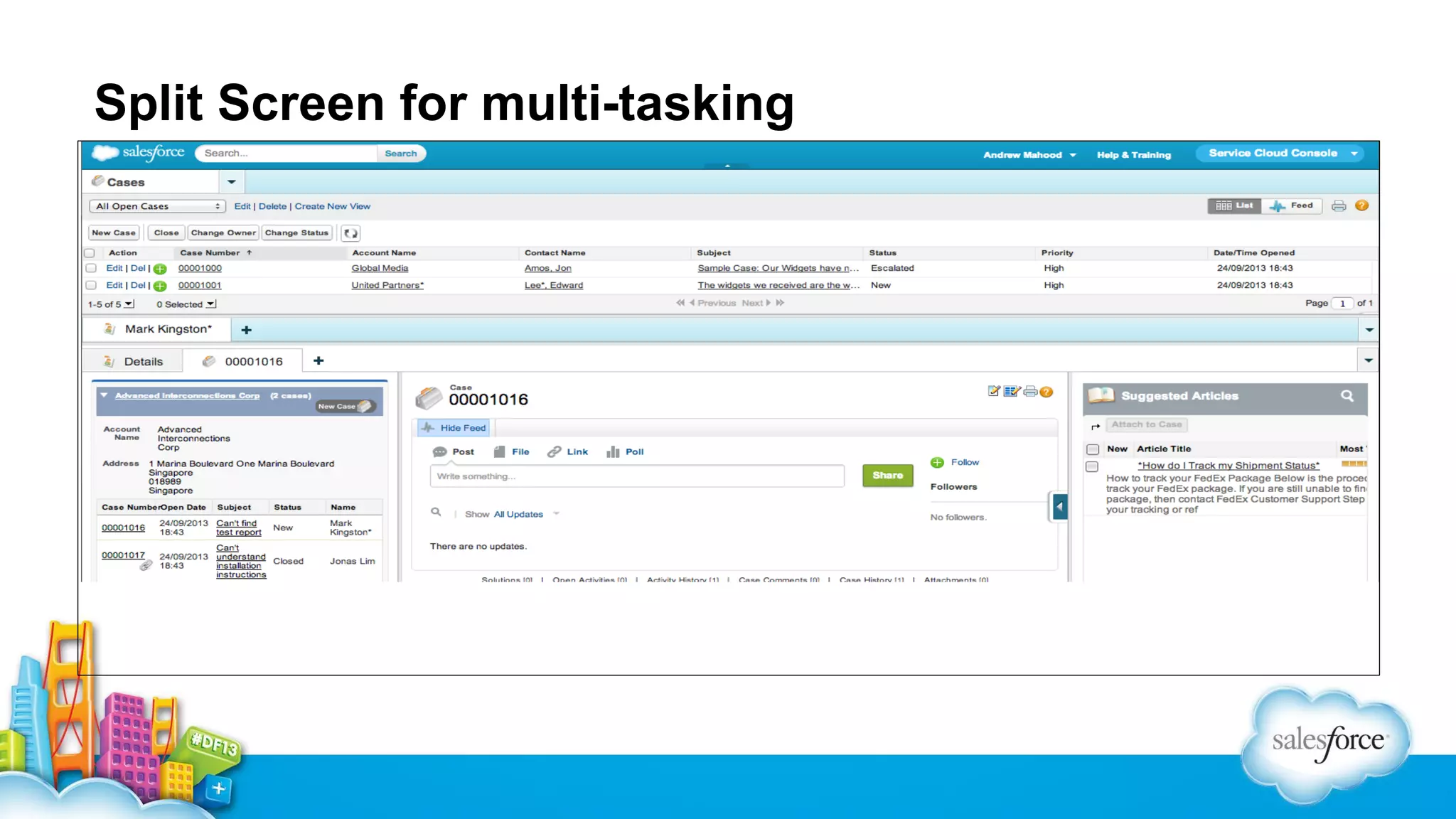Check the box for the Track my Shipment Status article
Viewport: 1456px width, 819px height.
tap(1092, 467)
